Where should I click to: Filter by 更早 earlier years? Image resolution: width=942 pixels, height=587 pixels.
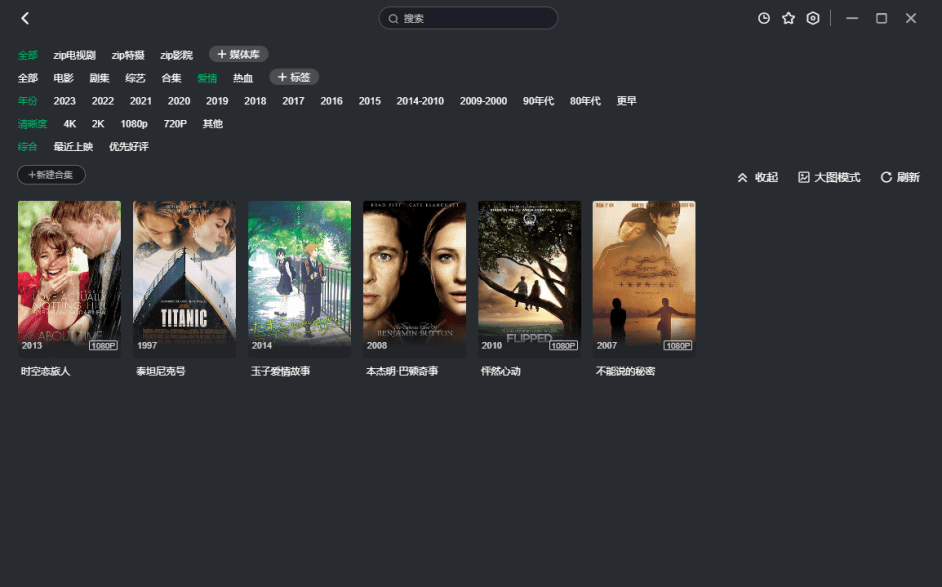pos(627,101)
